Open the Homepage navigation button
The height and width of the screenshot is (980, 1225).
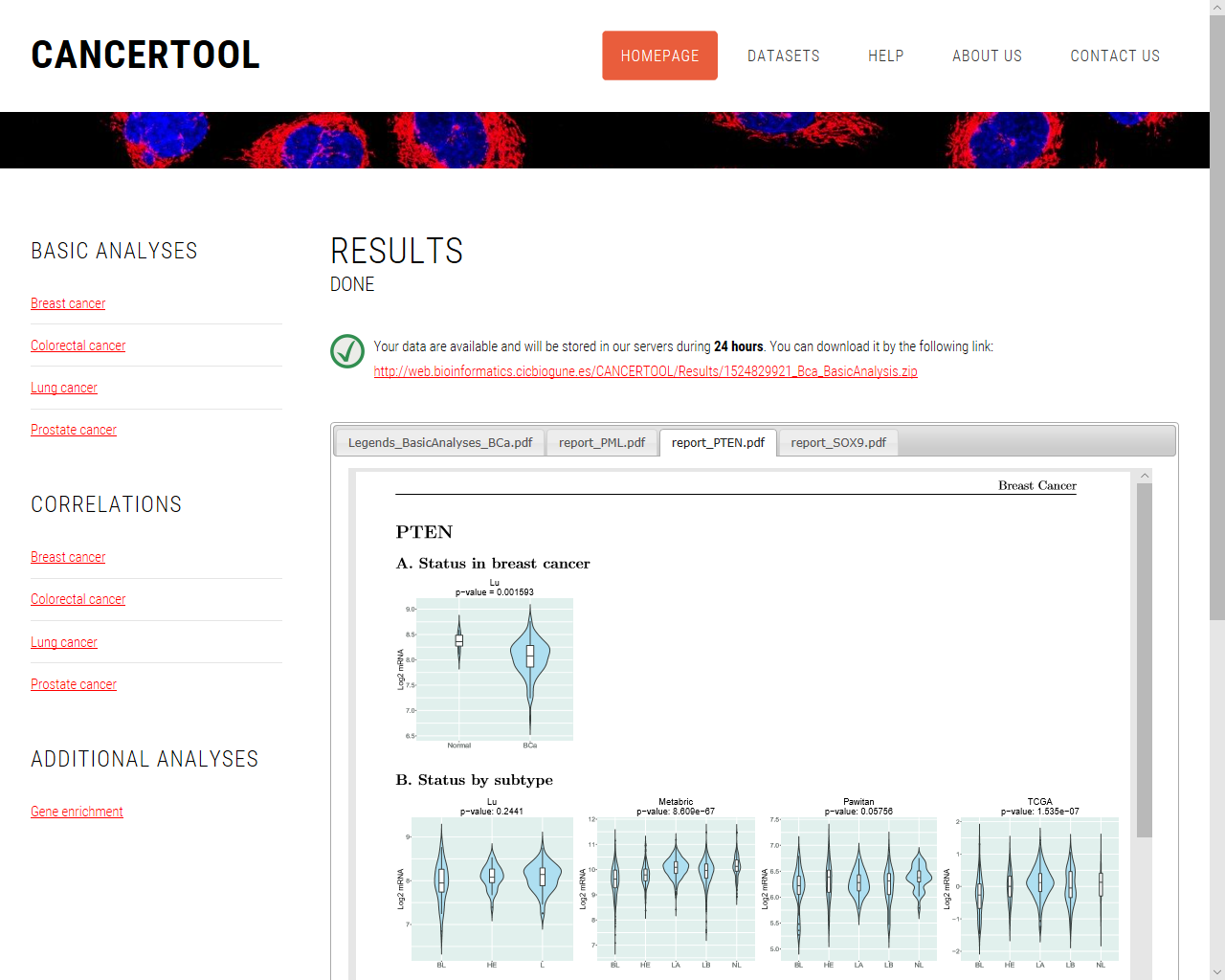(659, 56)
